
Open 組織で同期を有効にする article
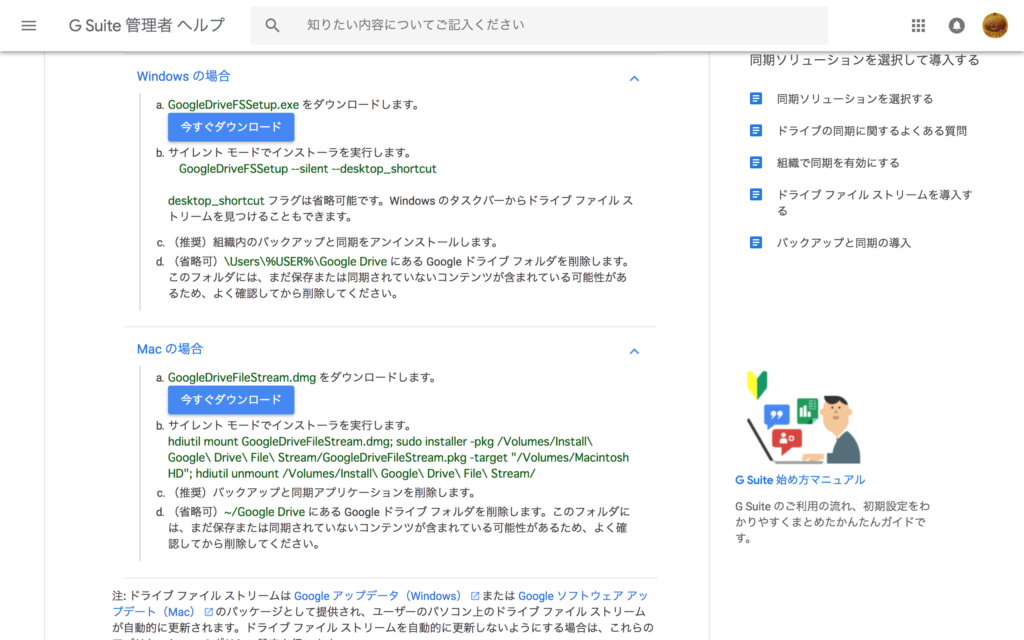click(838, 163)
